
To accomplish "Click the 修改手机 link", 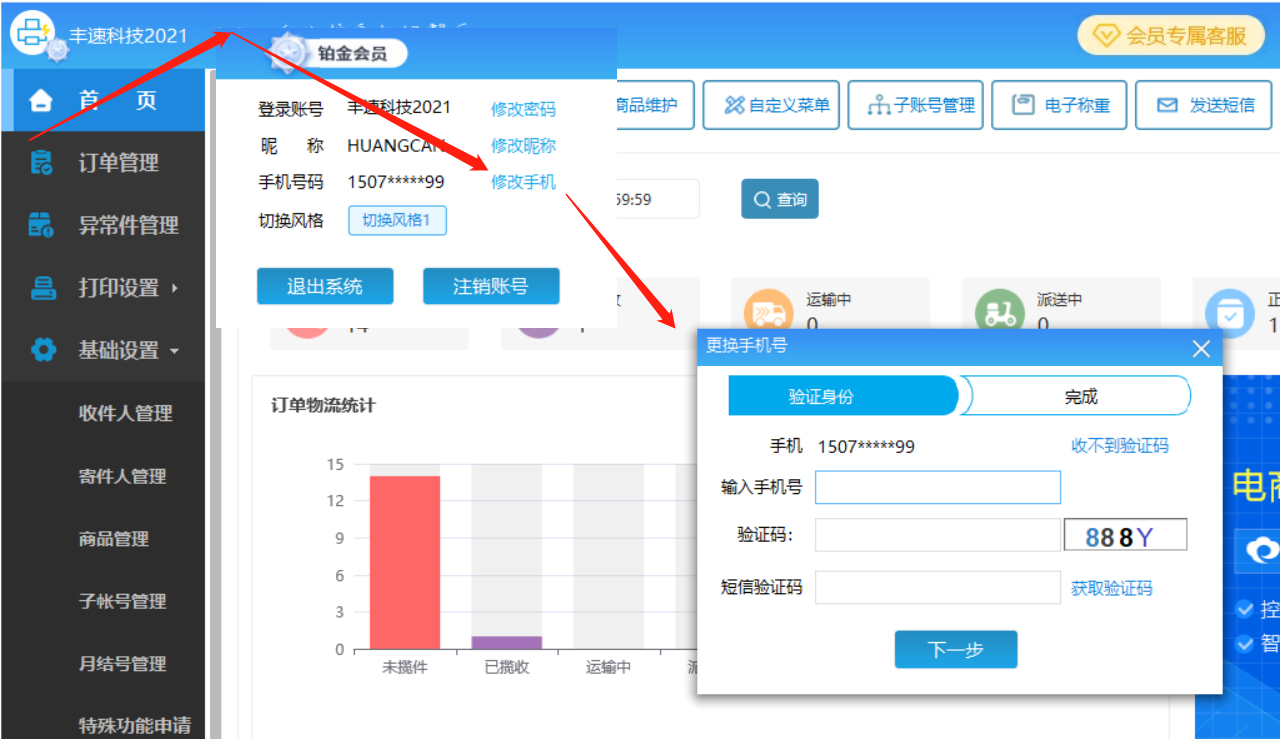I will point(523,182).
